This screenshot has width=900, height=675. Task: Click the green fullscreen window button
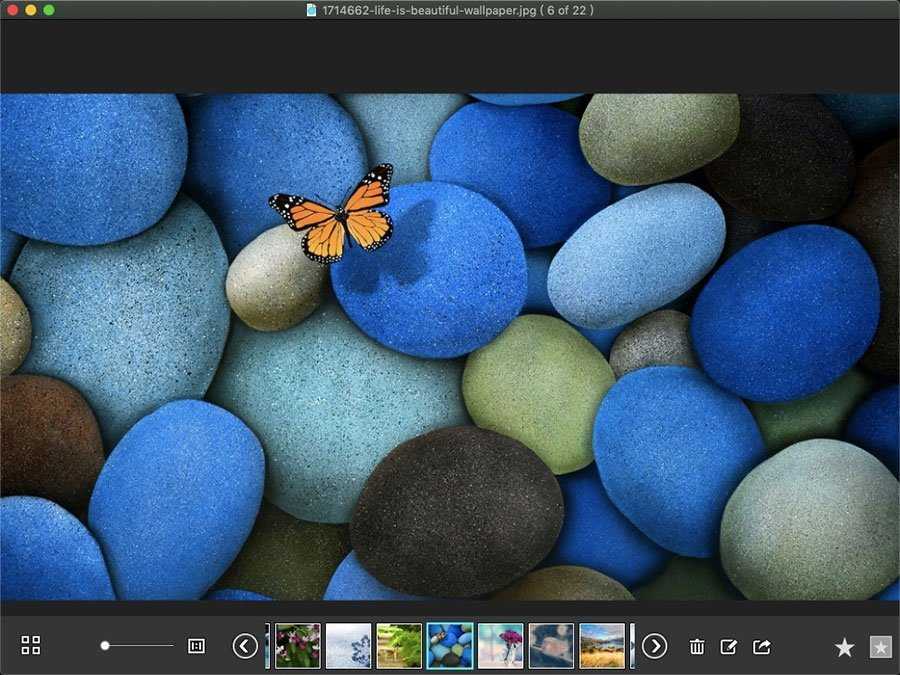coord(49,10)
